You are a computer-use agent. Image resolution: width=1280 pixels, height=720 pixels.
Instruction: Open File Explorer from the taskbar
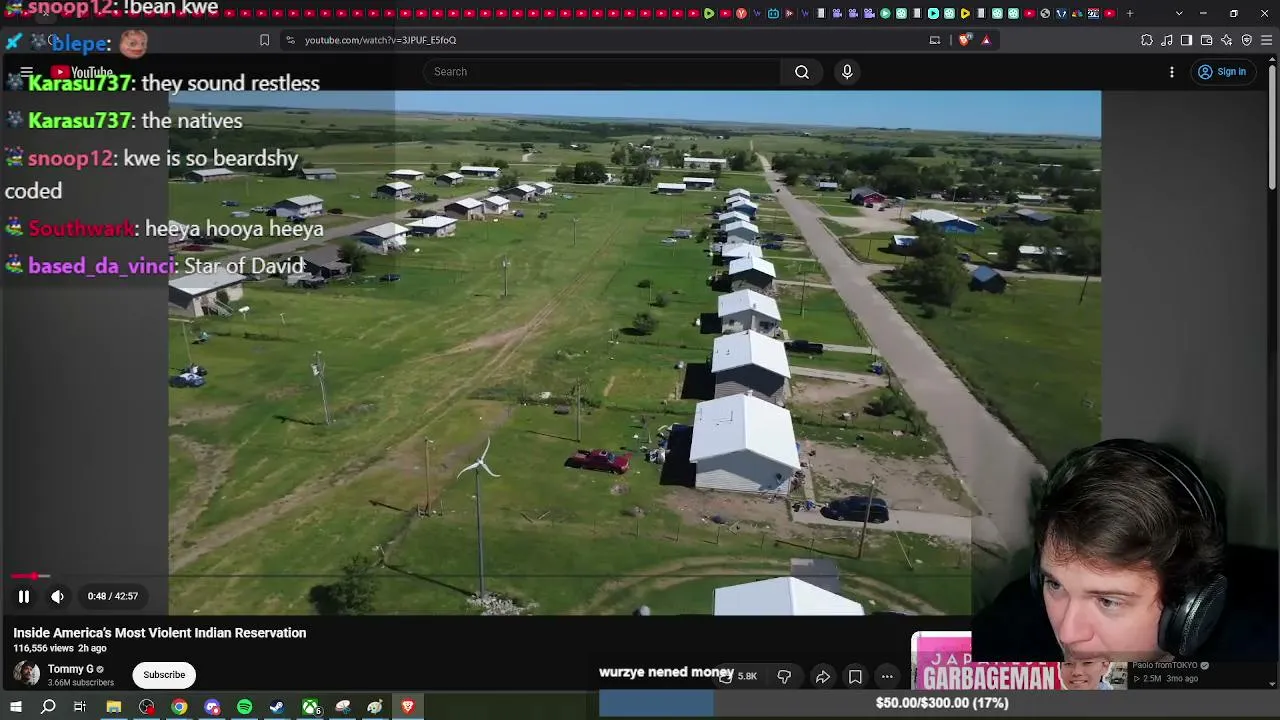click(x=114, y=707)
